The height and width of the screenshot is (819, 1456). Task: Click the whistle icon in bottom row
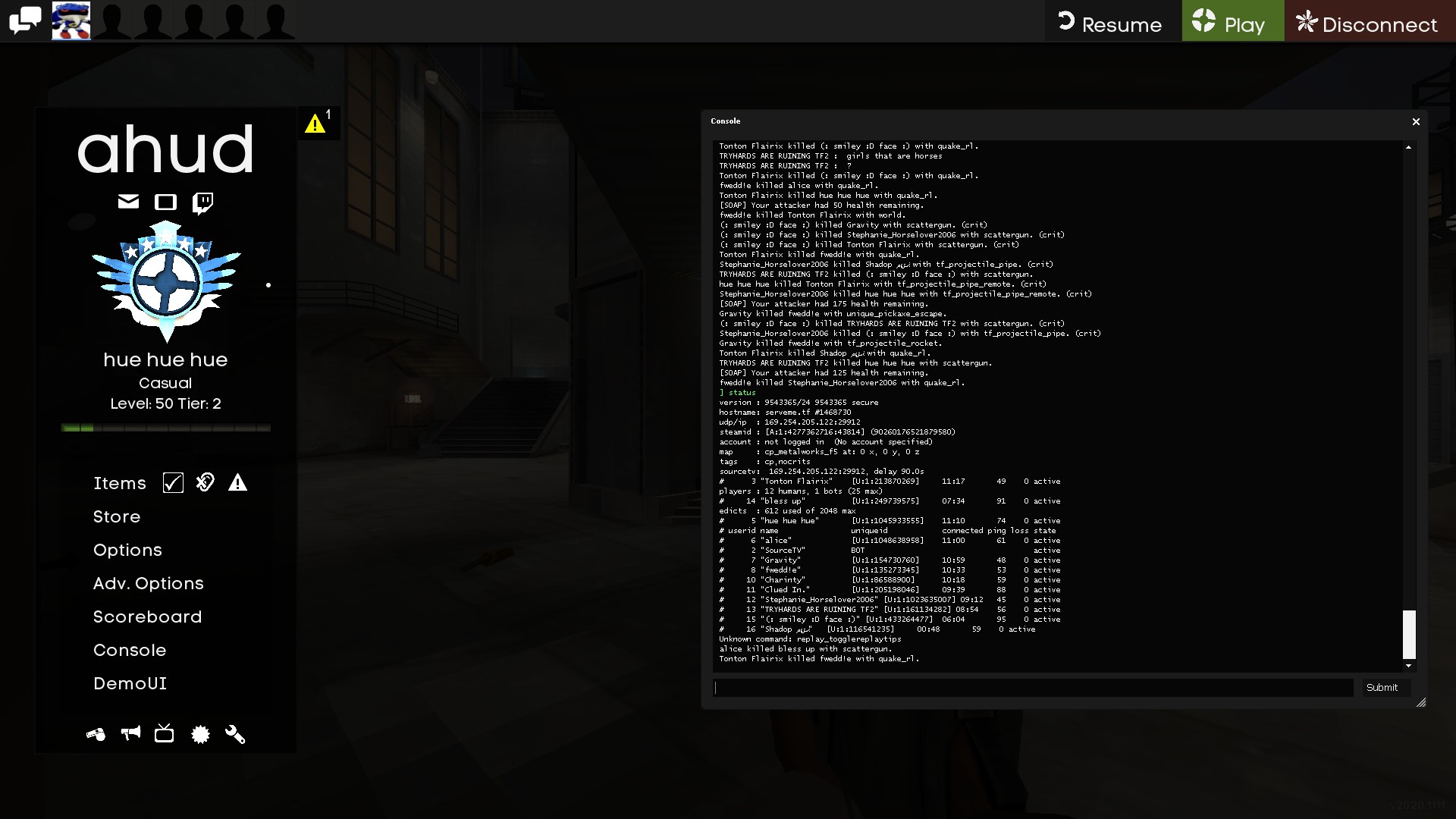pos(96,734)
